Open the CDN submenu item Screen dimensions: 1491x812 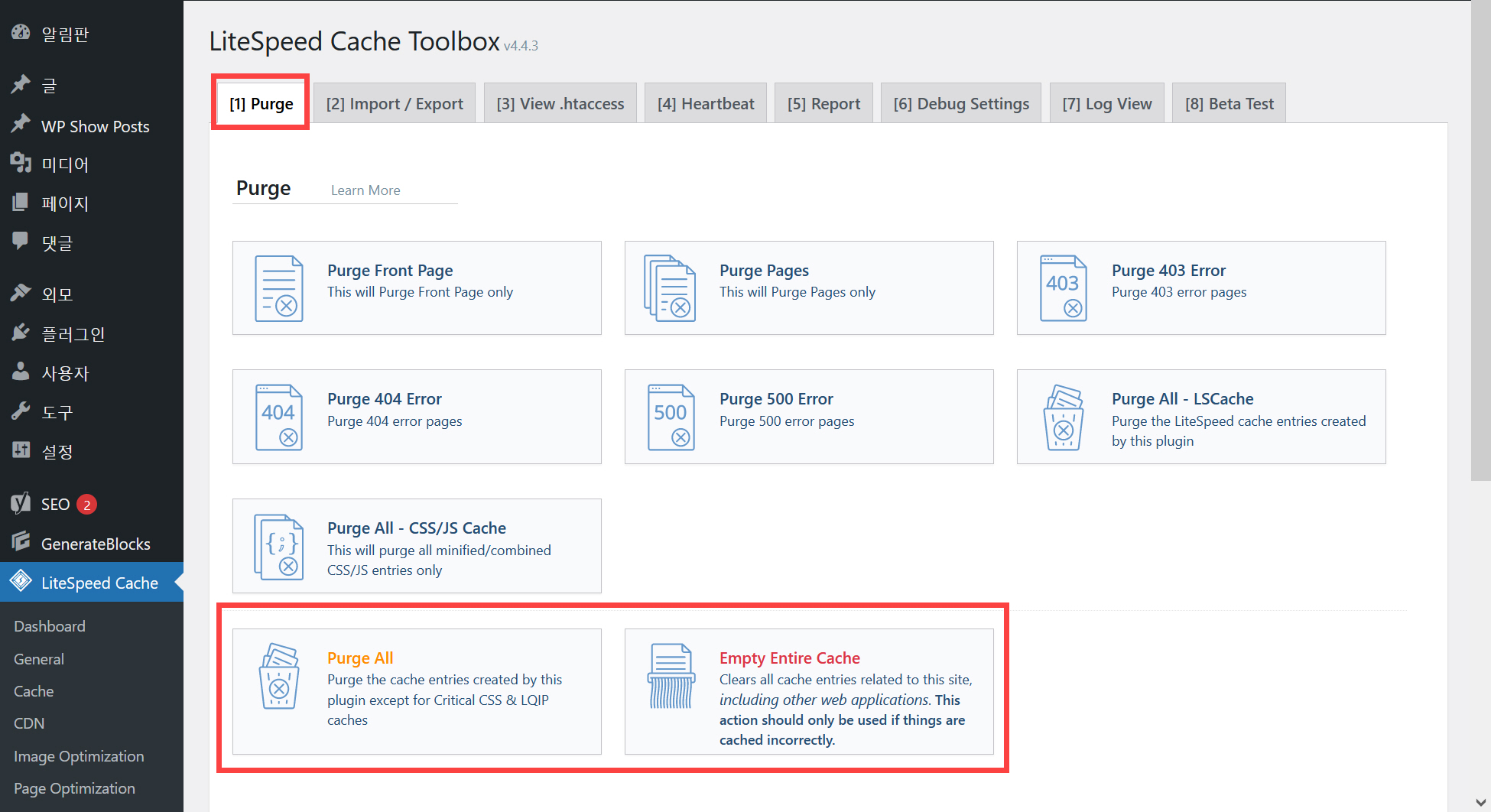29,723
